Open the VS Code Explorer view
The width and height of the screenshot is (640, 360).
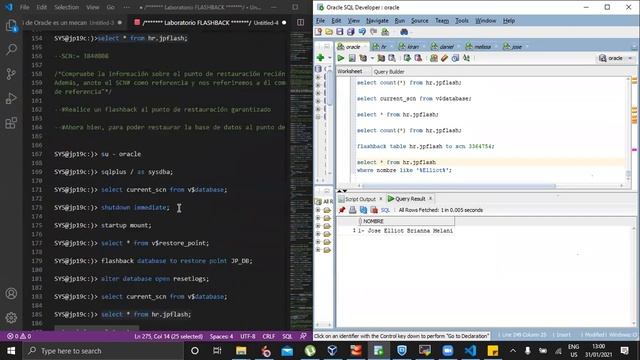[11, 26]
